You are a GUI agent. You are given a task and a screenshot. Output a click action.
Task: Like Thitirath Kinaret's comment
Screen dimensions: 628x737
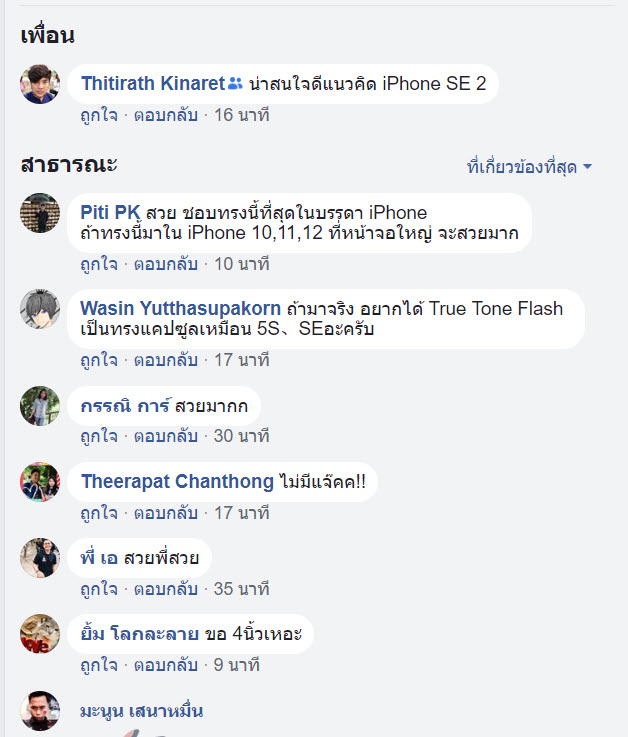coord(100,115)
